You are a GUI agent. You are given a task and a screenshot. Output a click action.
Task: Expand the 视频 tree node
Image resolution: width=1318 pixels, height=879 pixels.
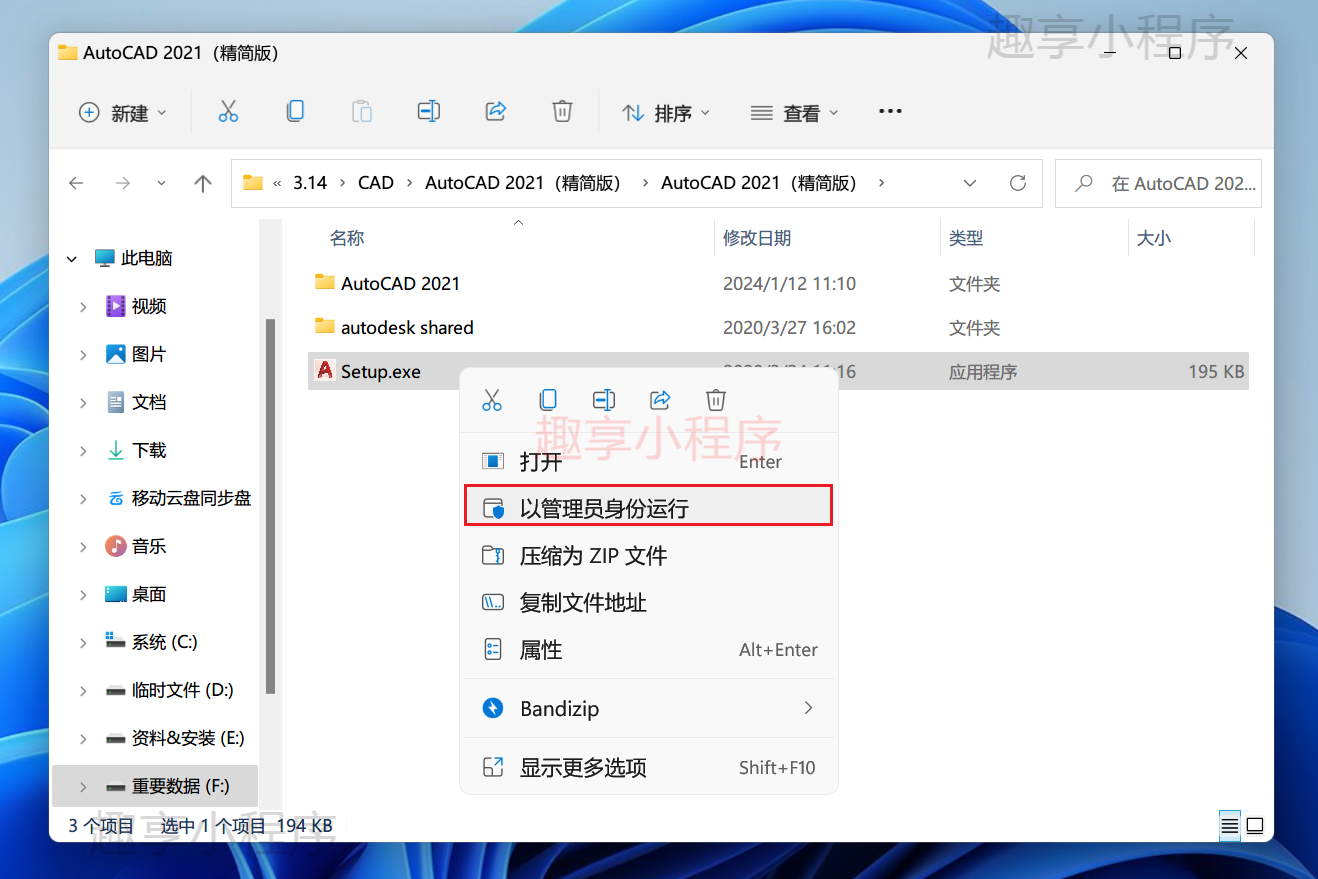pos(84,306)
